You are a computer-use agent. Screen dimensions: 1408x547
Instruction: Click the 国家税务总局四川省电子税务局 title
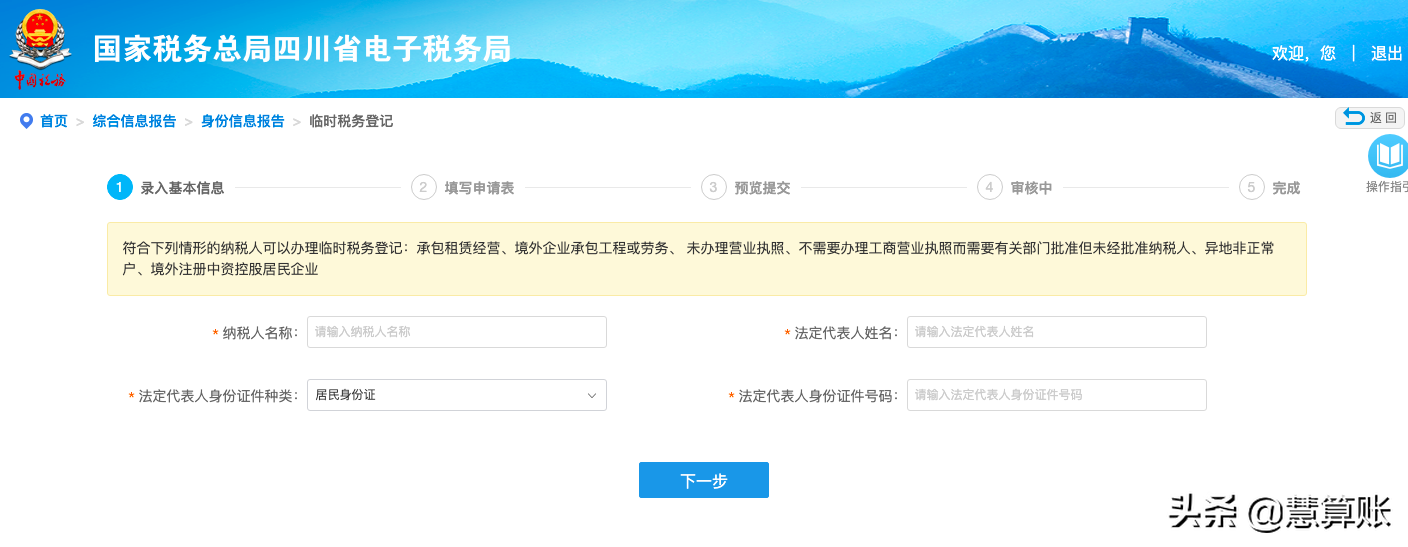click(x=302, y=48)
